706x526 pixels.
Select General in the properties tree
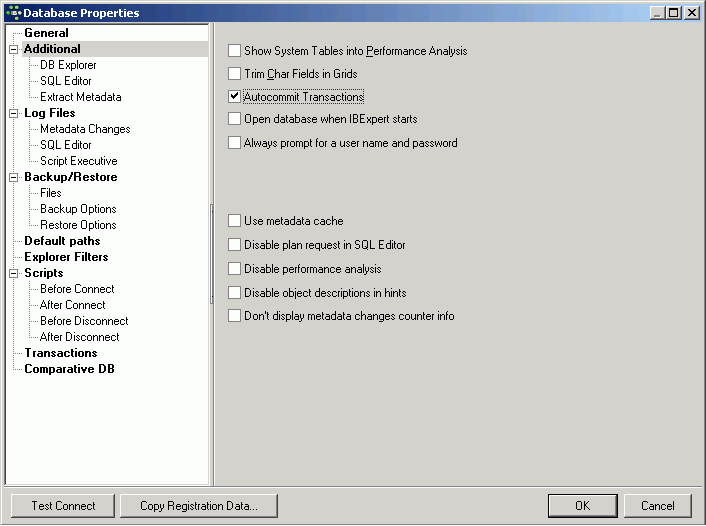coord(46,33)
